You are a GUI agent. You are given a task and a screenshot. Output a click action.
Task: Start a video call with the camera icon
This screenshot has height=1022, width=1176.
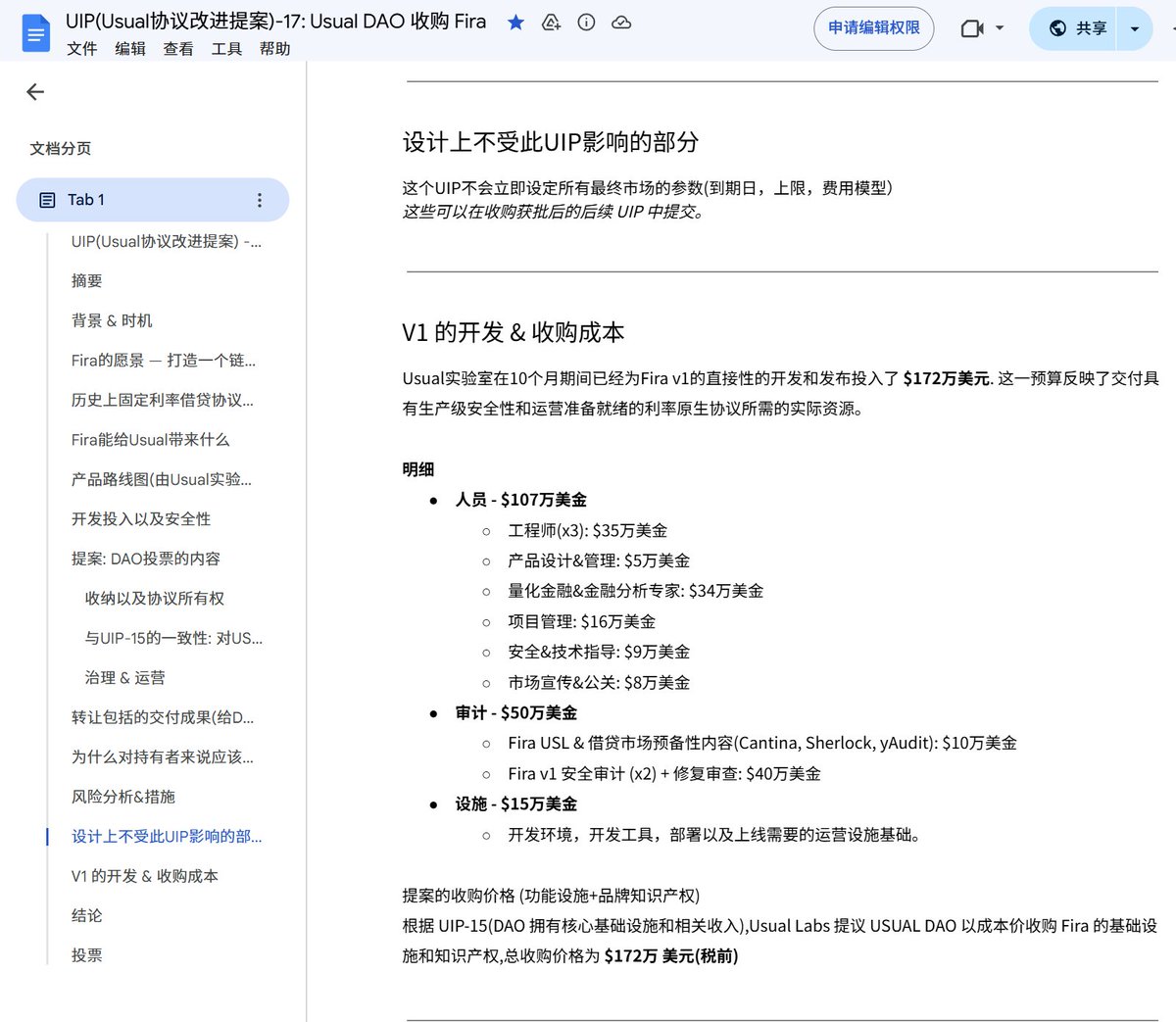972,28
